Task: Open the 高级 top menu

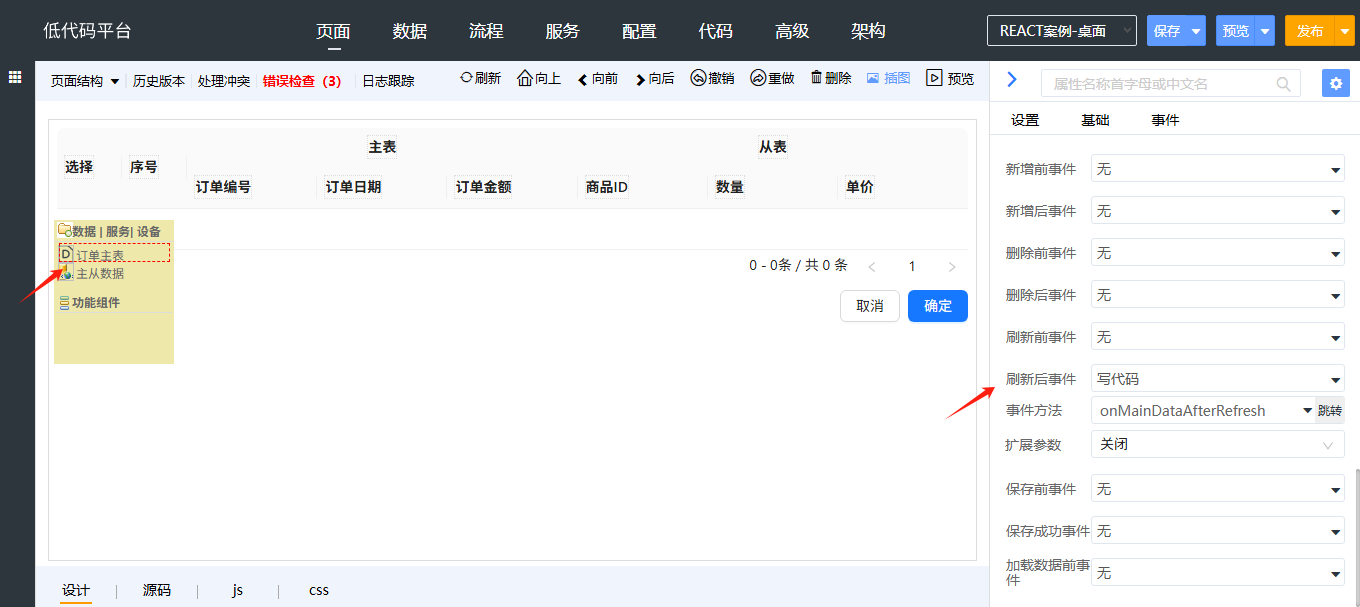Action: (x=792, y=31)
